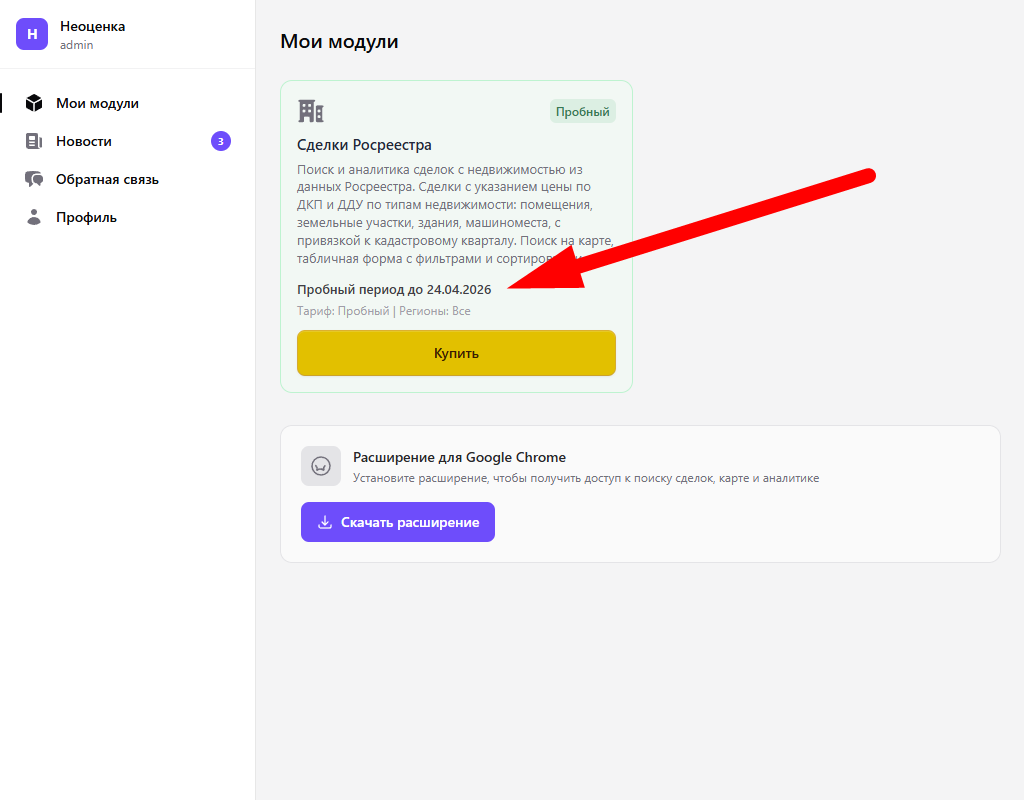This screenshot has width=1024, height=800.
Task: Click the person icon beside Профиль
Action: click(34, 217)
